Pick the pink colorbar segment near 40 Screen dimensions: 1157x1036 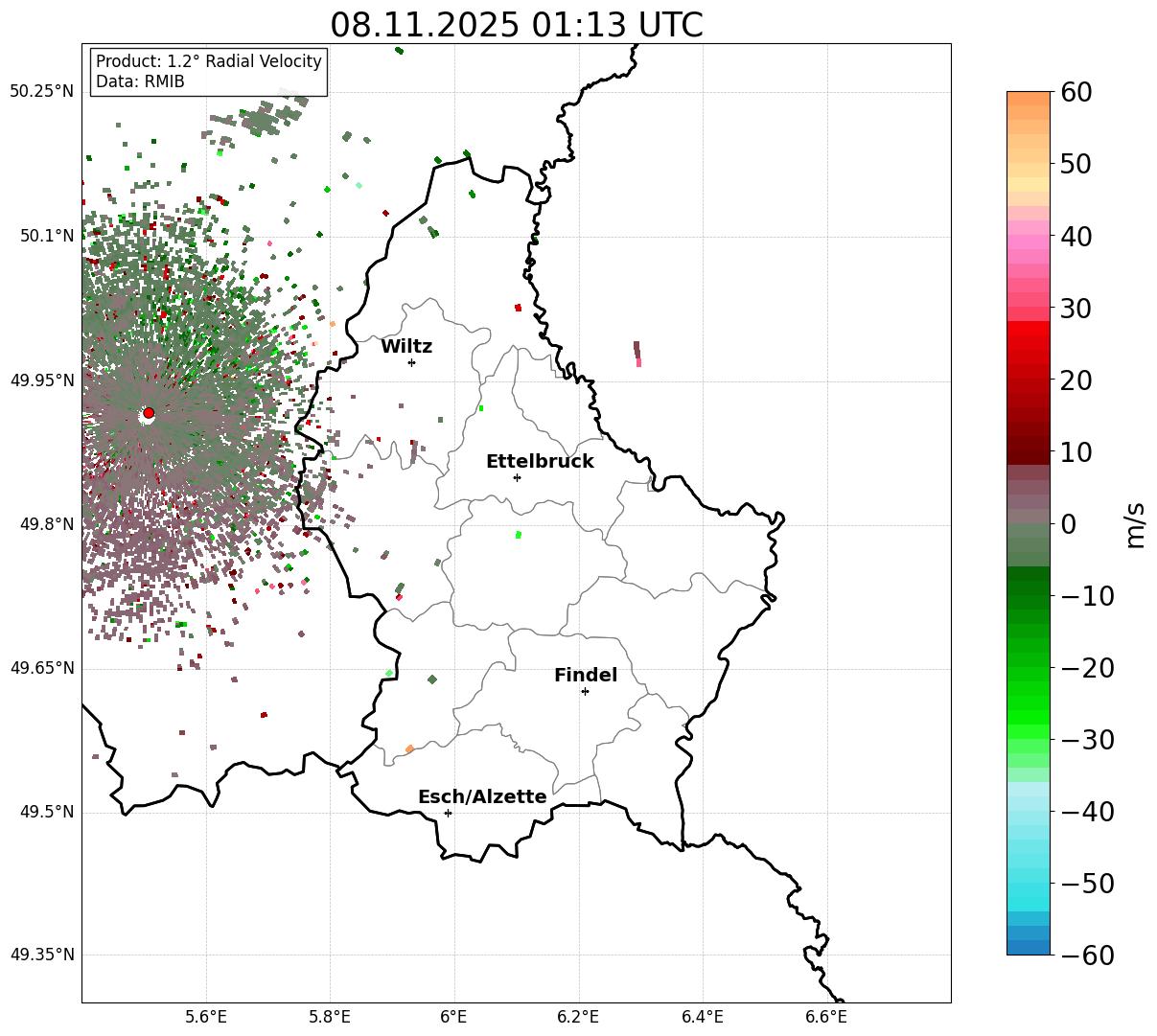[1029, 242]
